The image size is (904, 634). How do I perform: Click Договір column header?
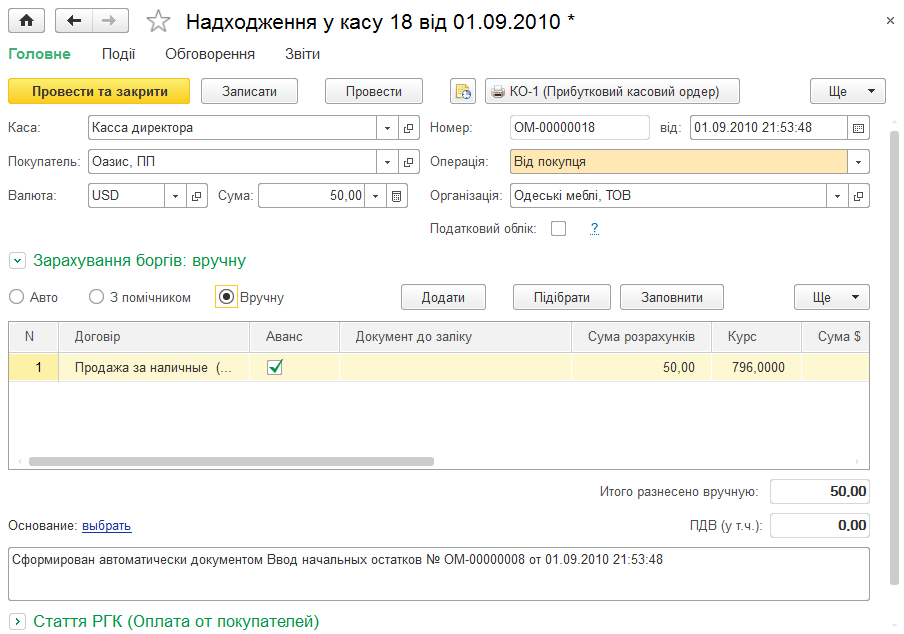[154, 337]
